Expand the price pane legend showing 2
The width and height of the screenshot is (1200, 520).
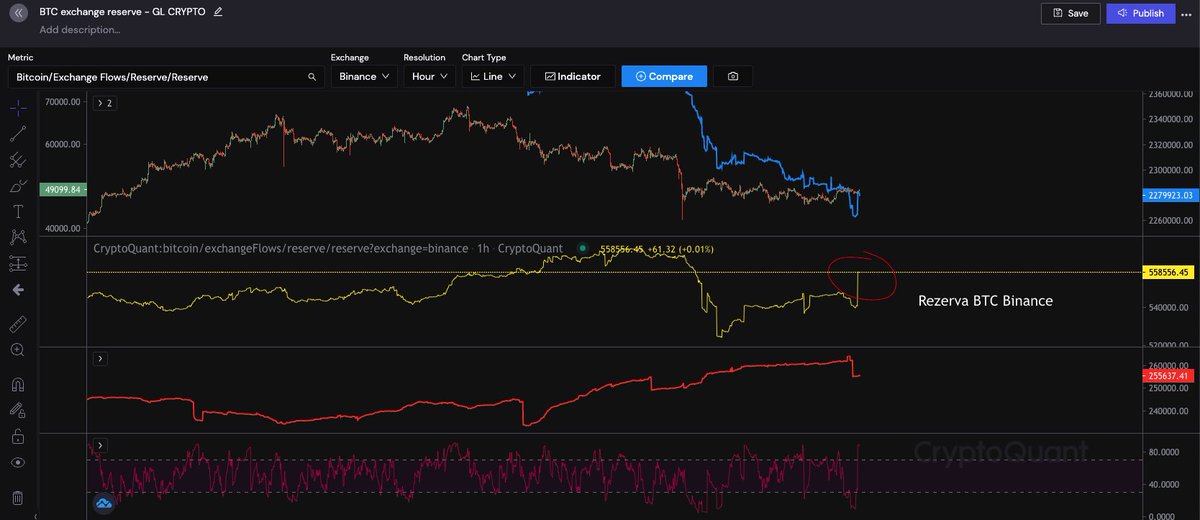pos(104,103)
